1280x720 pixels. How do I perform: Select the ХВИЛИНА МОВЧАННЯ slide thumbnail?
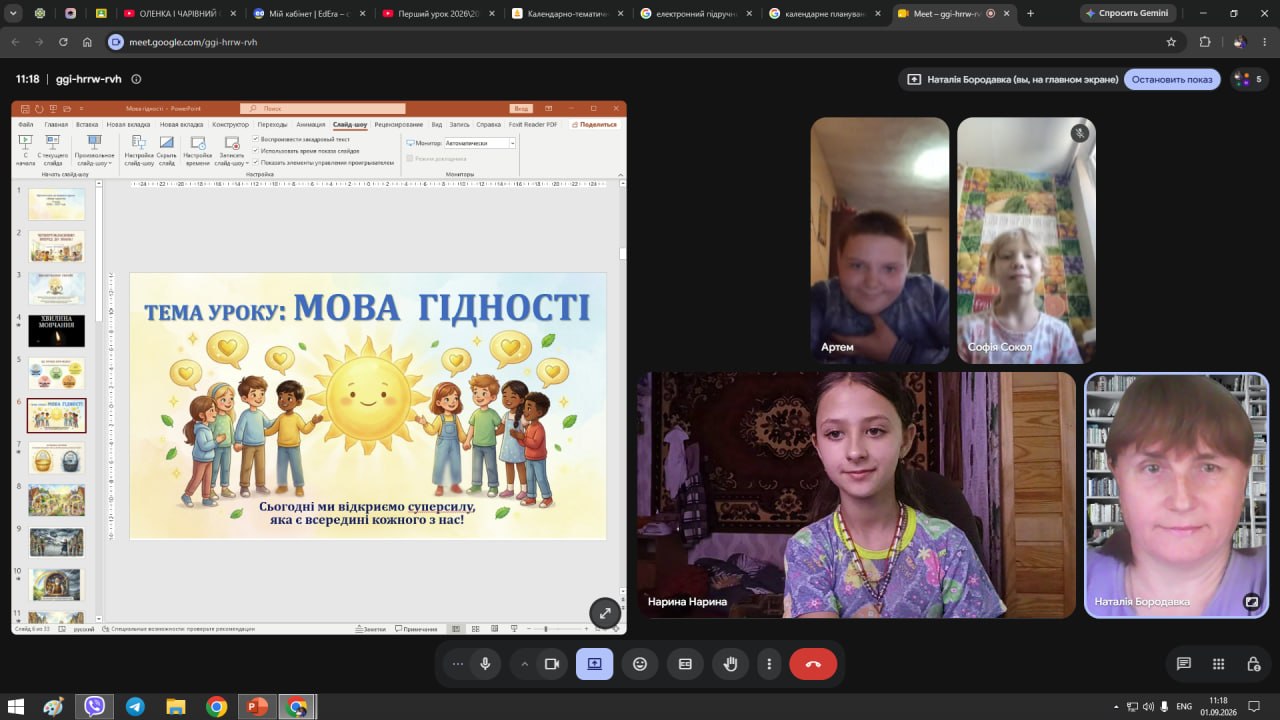pyautogui.click(x=56, y=331)
